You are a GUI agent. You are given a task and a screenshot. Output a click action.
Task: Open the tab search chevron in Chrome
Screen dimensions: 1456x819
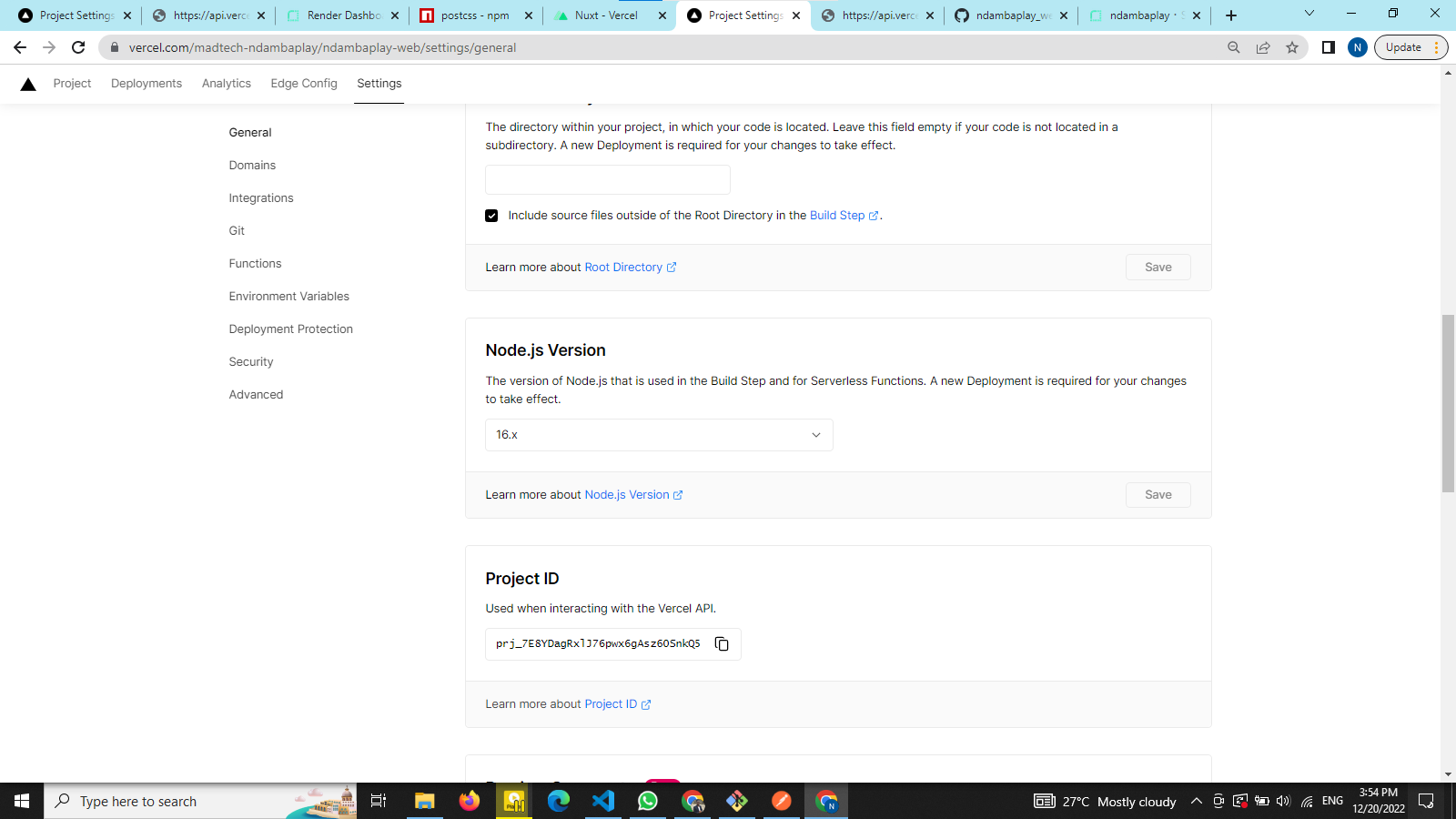pos(1309,14)
